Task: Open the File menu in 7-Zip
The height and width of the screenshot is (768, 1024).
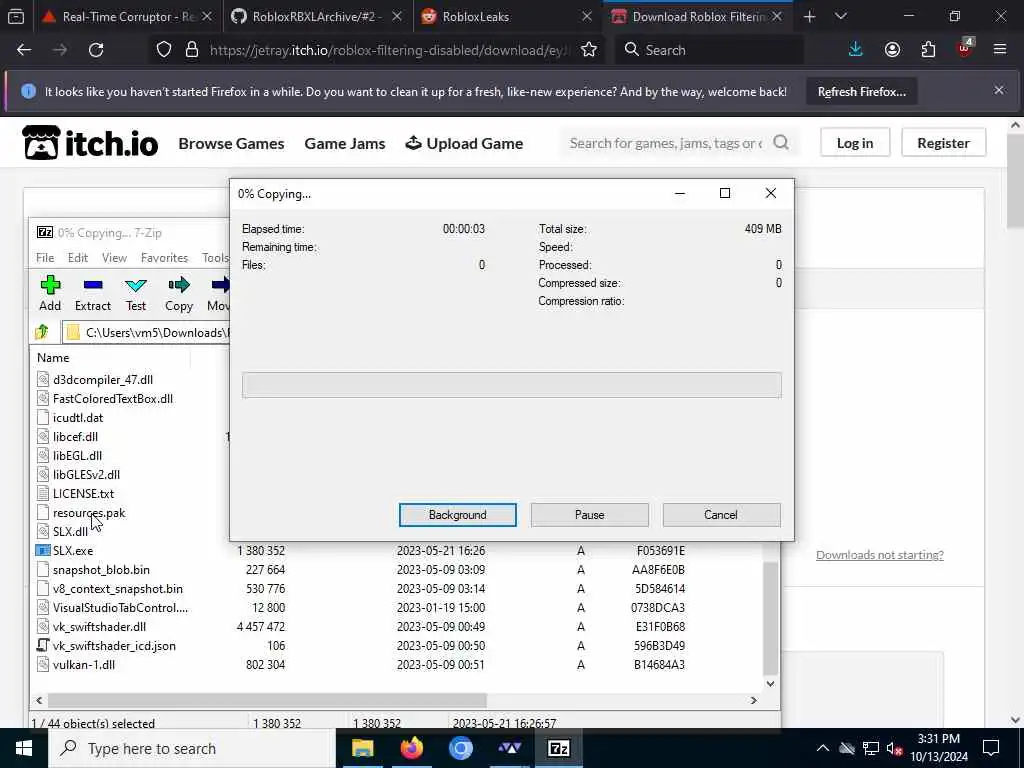Action: pos(45,258)
